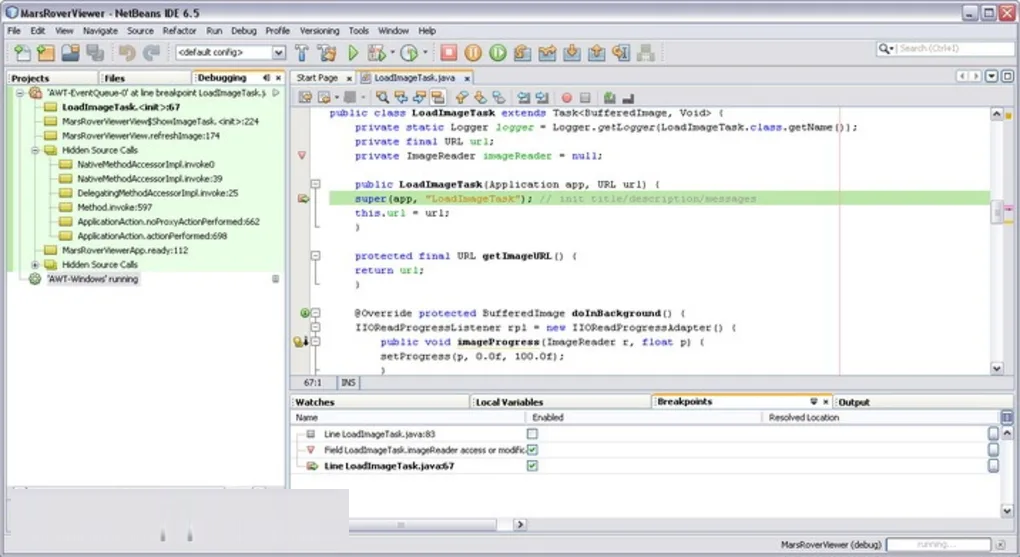Click the Open Project toolbar icon

tap(71, 53)
